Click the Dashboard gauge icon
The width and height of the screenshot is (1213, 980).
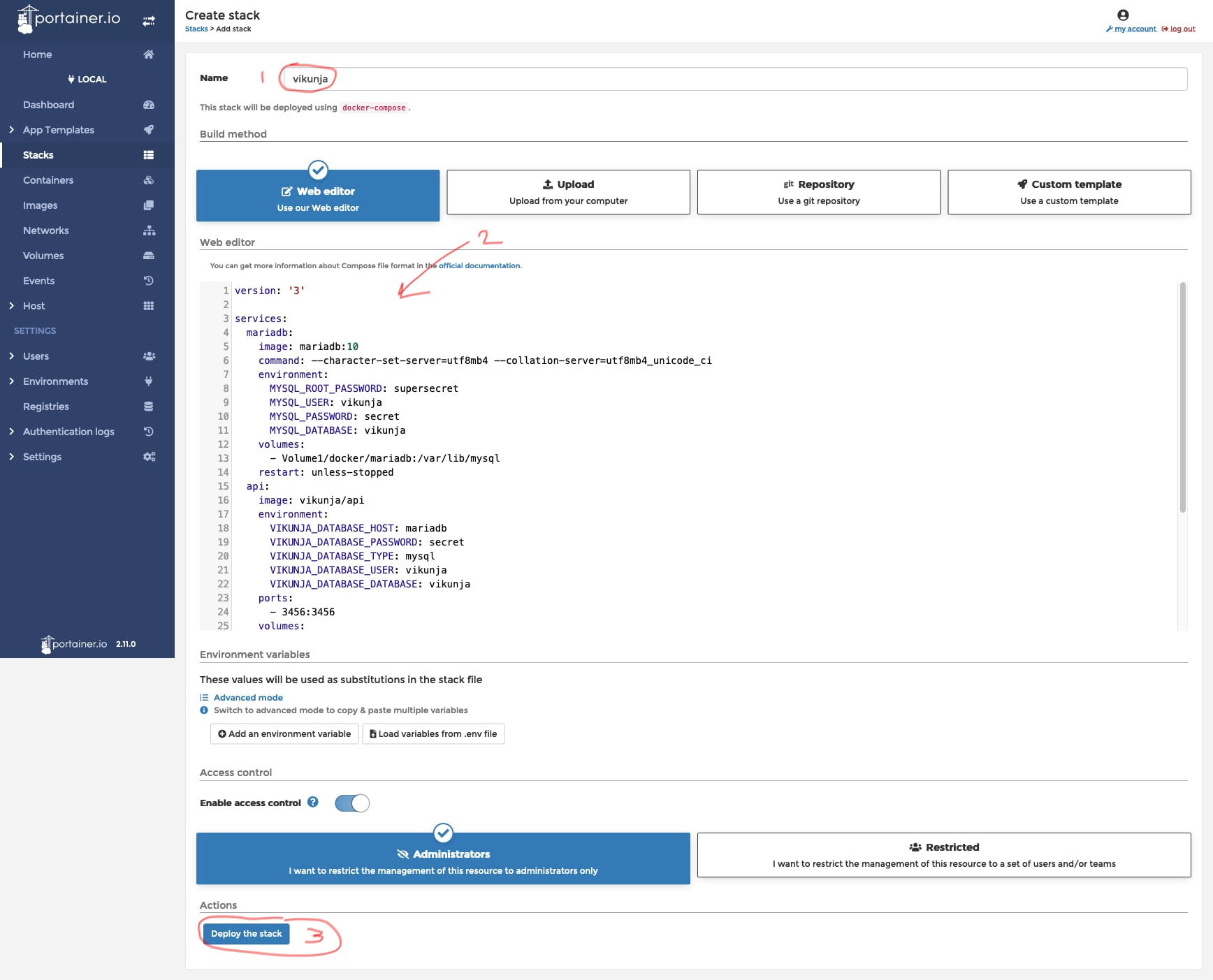148,105
